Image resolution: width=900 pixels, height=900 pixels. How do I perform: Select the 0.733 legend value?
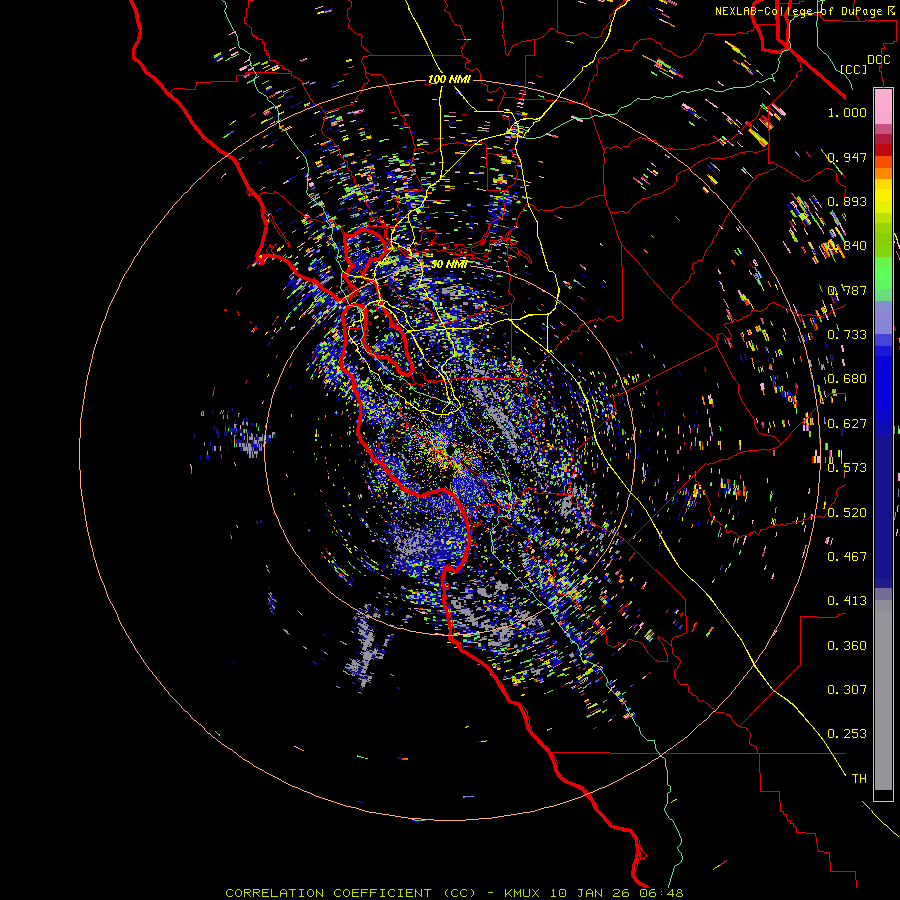(x=847, y=335)
